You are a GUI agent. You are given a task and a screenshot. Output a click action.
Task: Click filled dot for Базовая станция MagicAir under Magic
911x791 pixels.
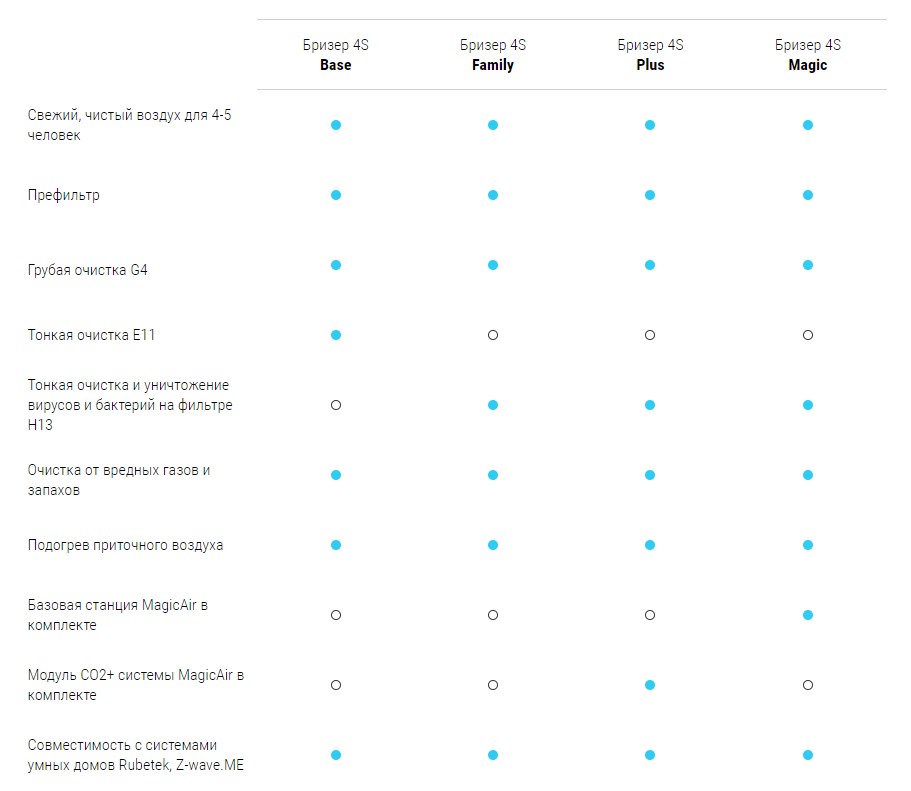click(x=808, y=615)
